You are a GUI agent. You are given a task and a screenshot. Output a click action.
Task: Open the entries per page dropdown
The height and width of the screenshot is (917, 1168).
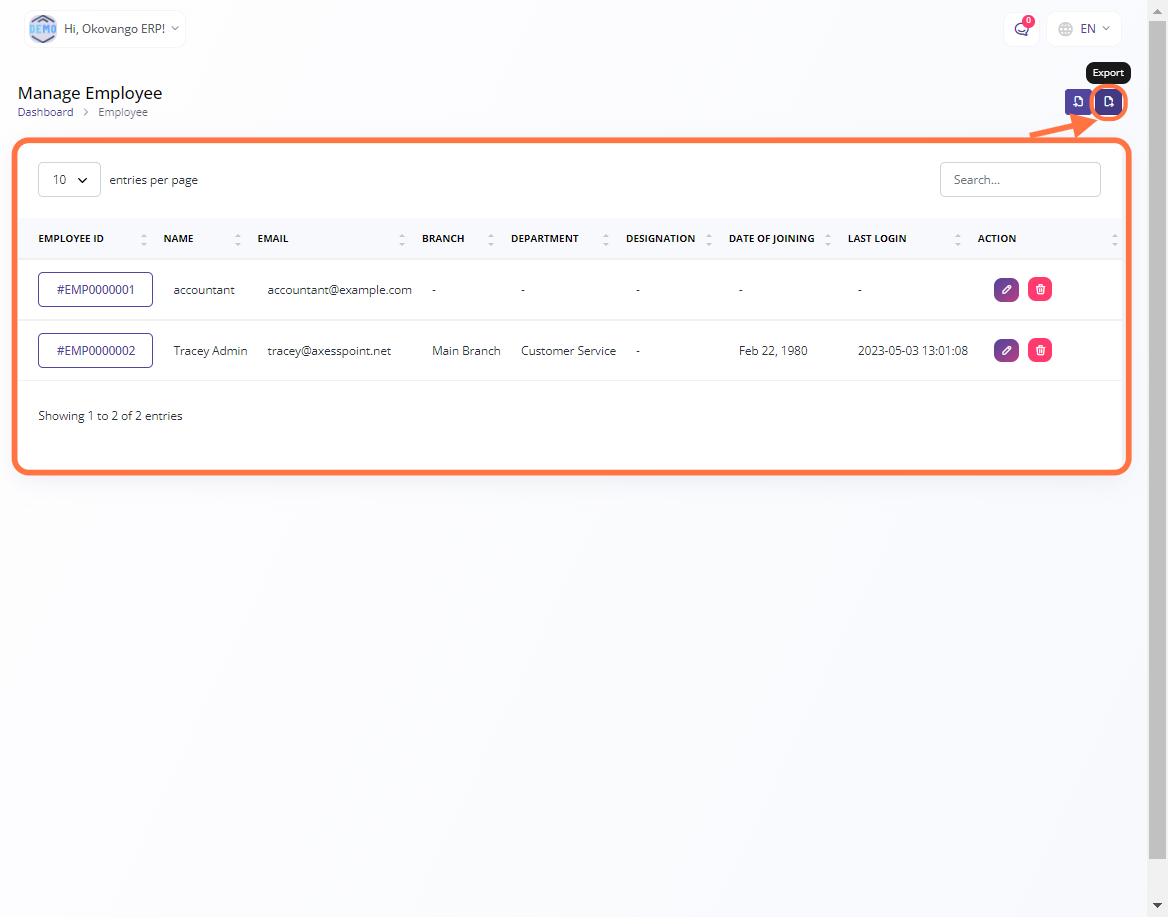pyautogui.click(x=69, y=180)
